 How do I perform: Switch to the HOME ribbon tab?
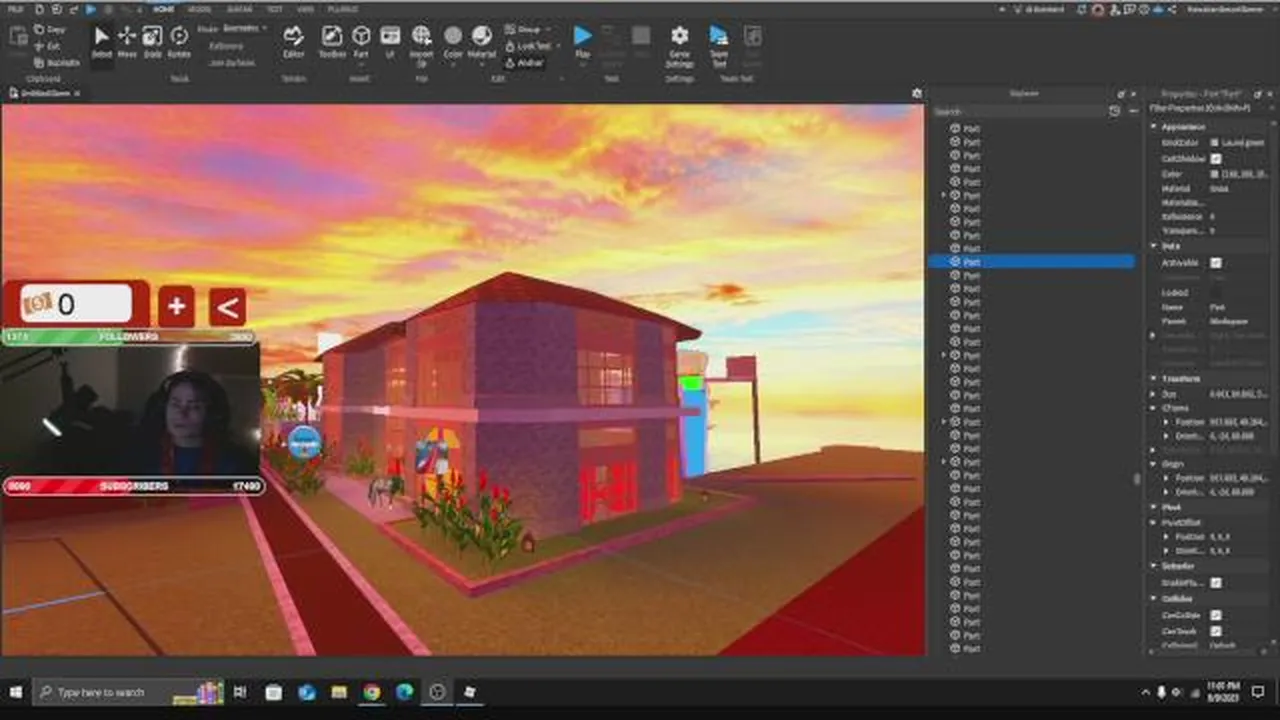(x=164, y=9)
